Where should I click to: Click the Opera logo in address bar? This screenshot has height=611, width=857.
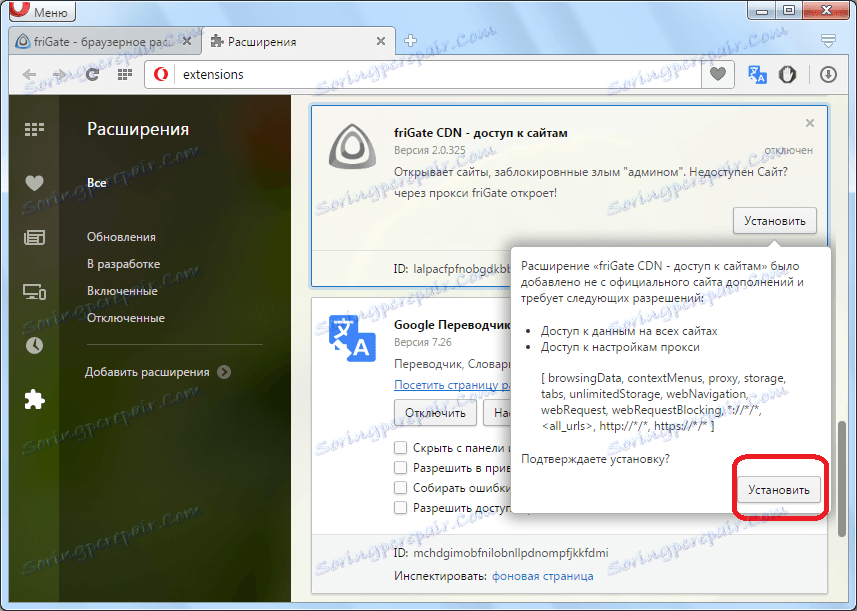pos(161,74)
